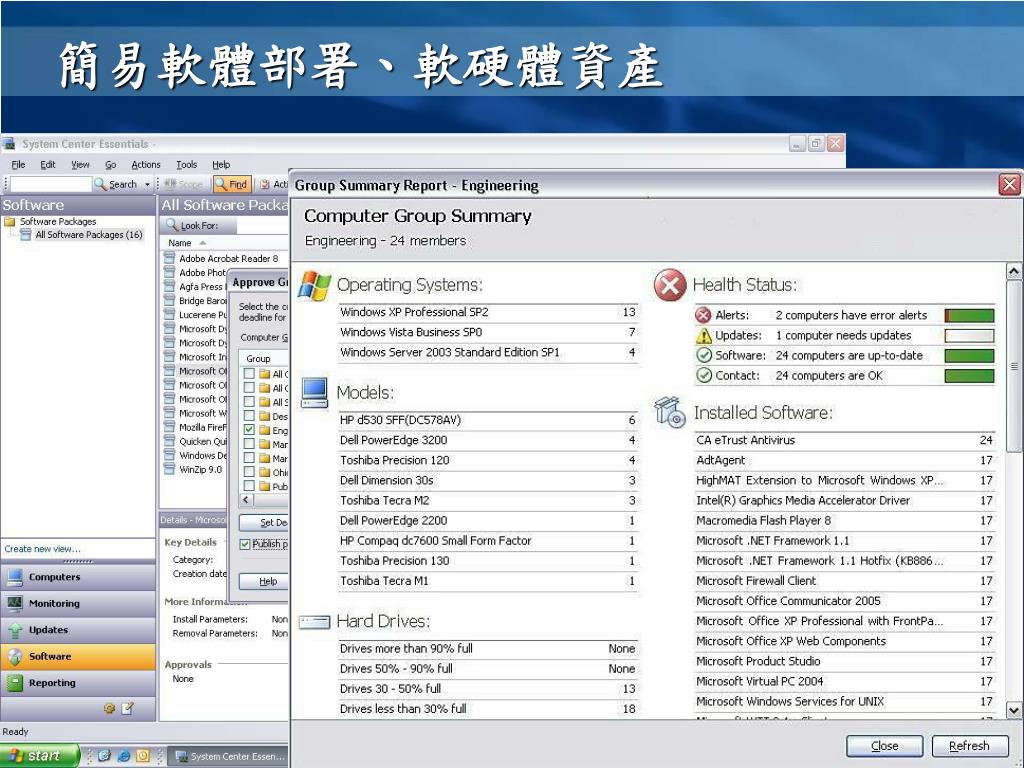
Task: Click the Set Deadline button
Action: point(264,522)
